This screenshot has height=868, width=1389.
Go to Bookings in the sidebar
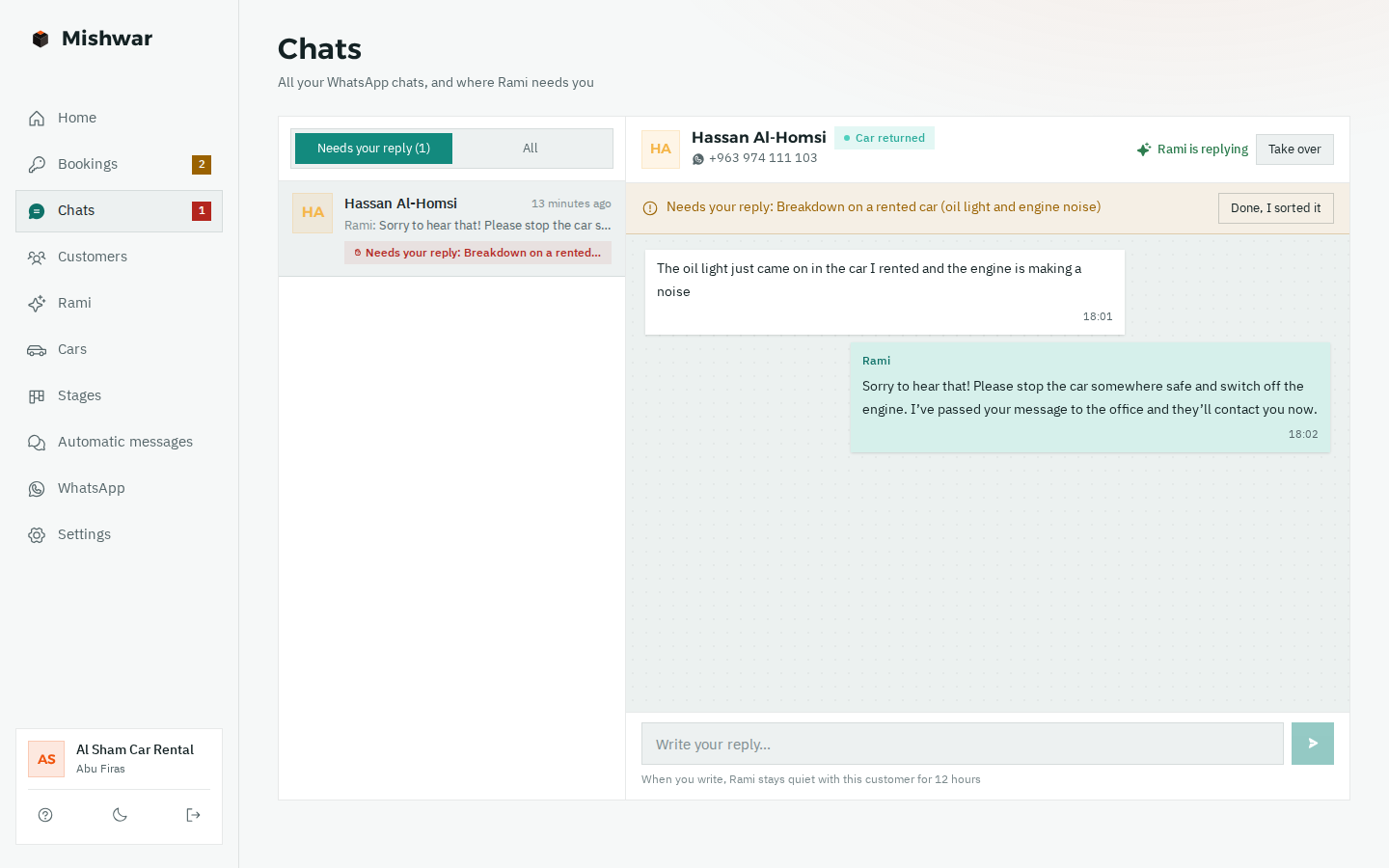(119, 164)
